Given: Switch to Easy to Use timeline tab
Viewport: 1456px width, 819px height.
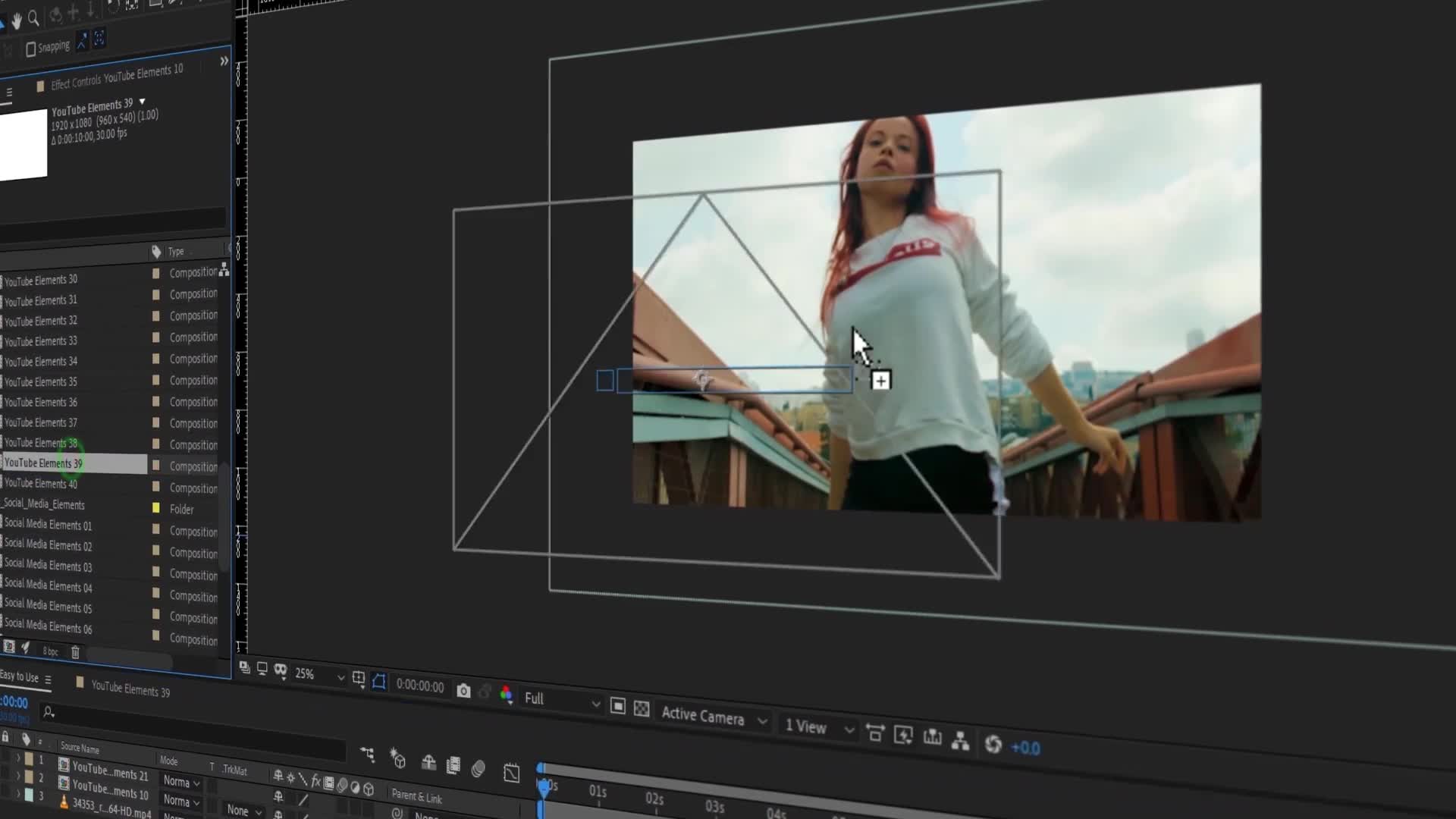Looking at the screenshot, I should coord(19,676).
